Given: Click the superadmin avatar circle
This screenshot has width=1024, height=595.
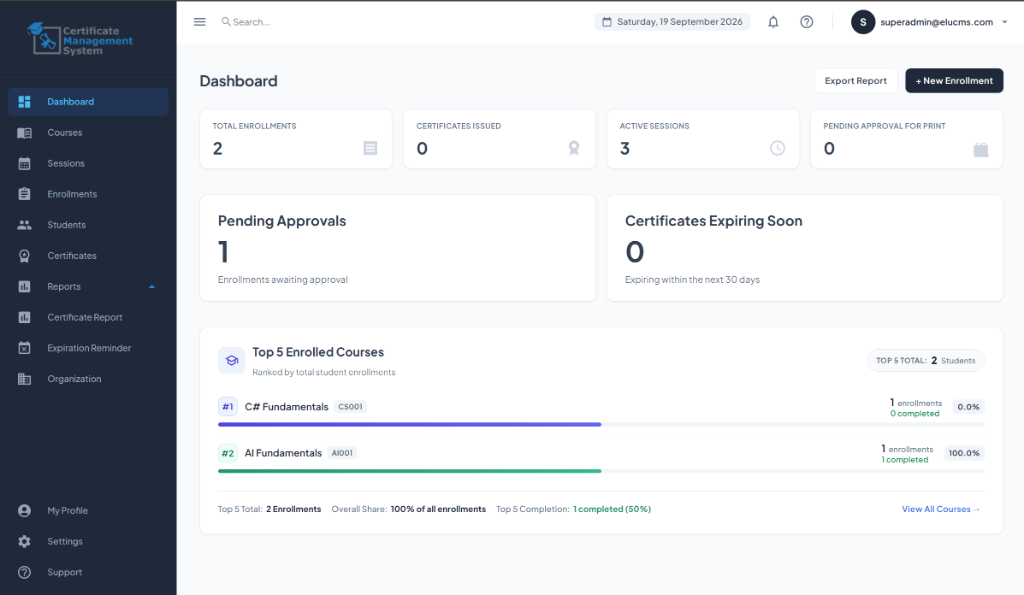Looking at the screenshot, I should tap(863, 22).
